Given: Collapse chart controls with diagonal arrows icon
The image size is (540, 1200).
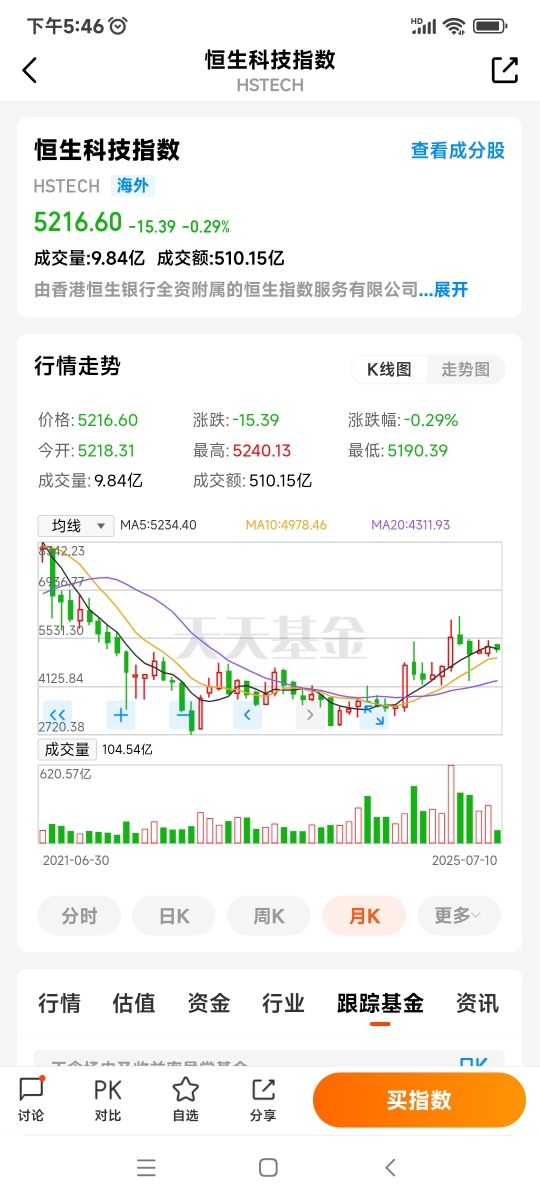Looking at the screenshot, I should point(373,715).
